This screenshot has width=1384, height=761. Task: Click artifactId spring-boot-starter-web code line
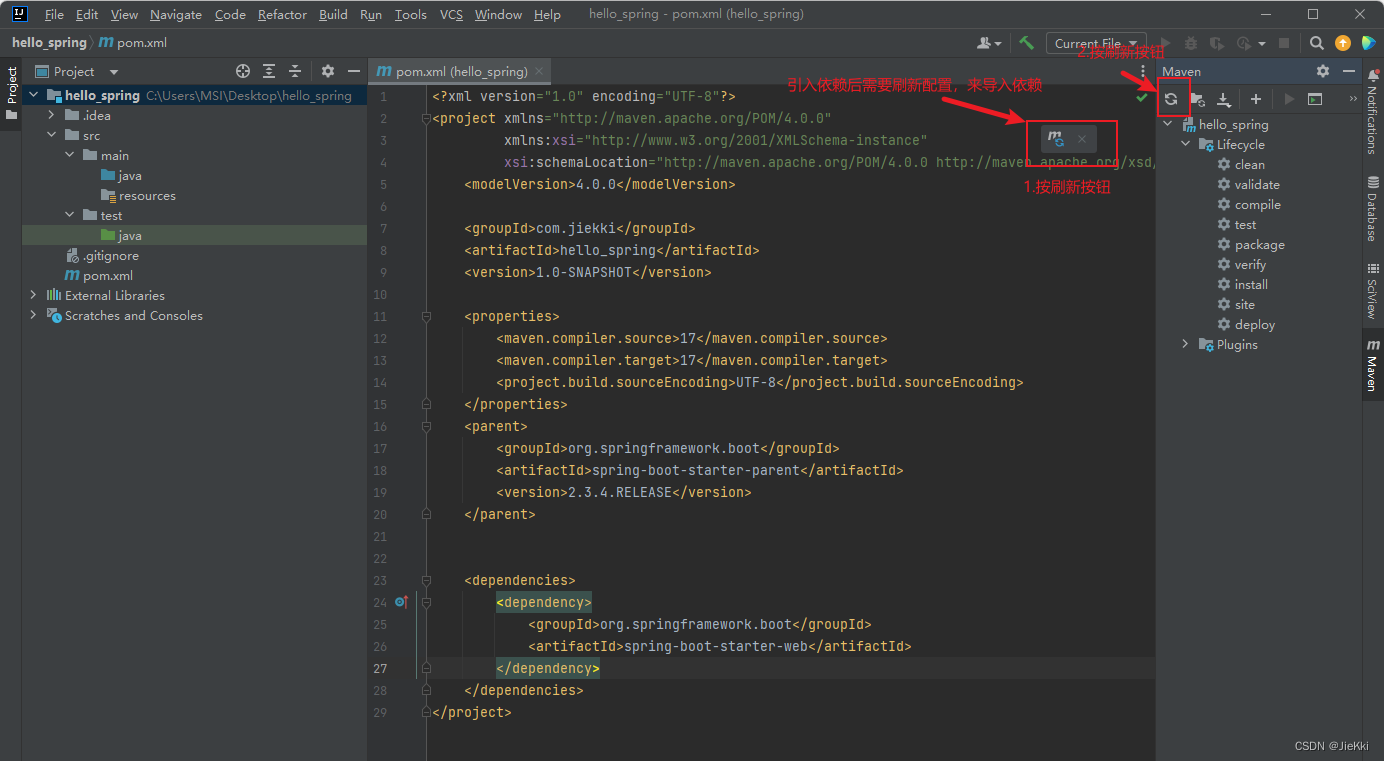point(720,646)
